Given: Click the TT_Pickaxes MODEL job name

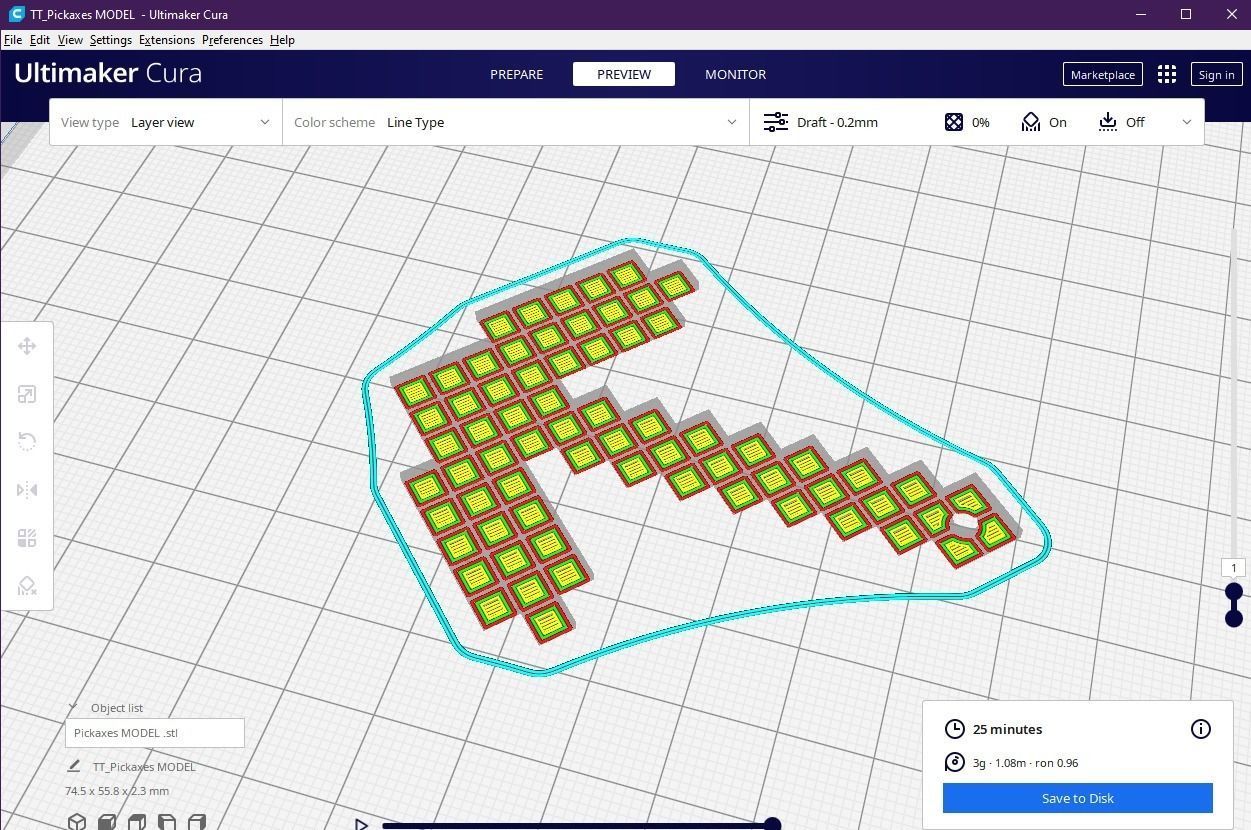Looking at the screenshot, I should point(144,767).
